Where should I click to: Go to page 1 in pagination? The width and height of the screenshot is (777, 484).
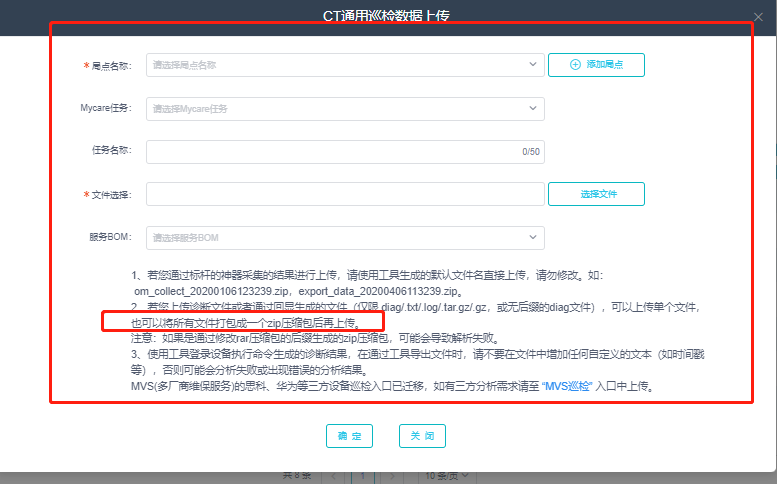(363, 476)
